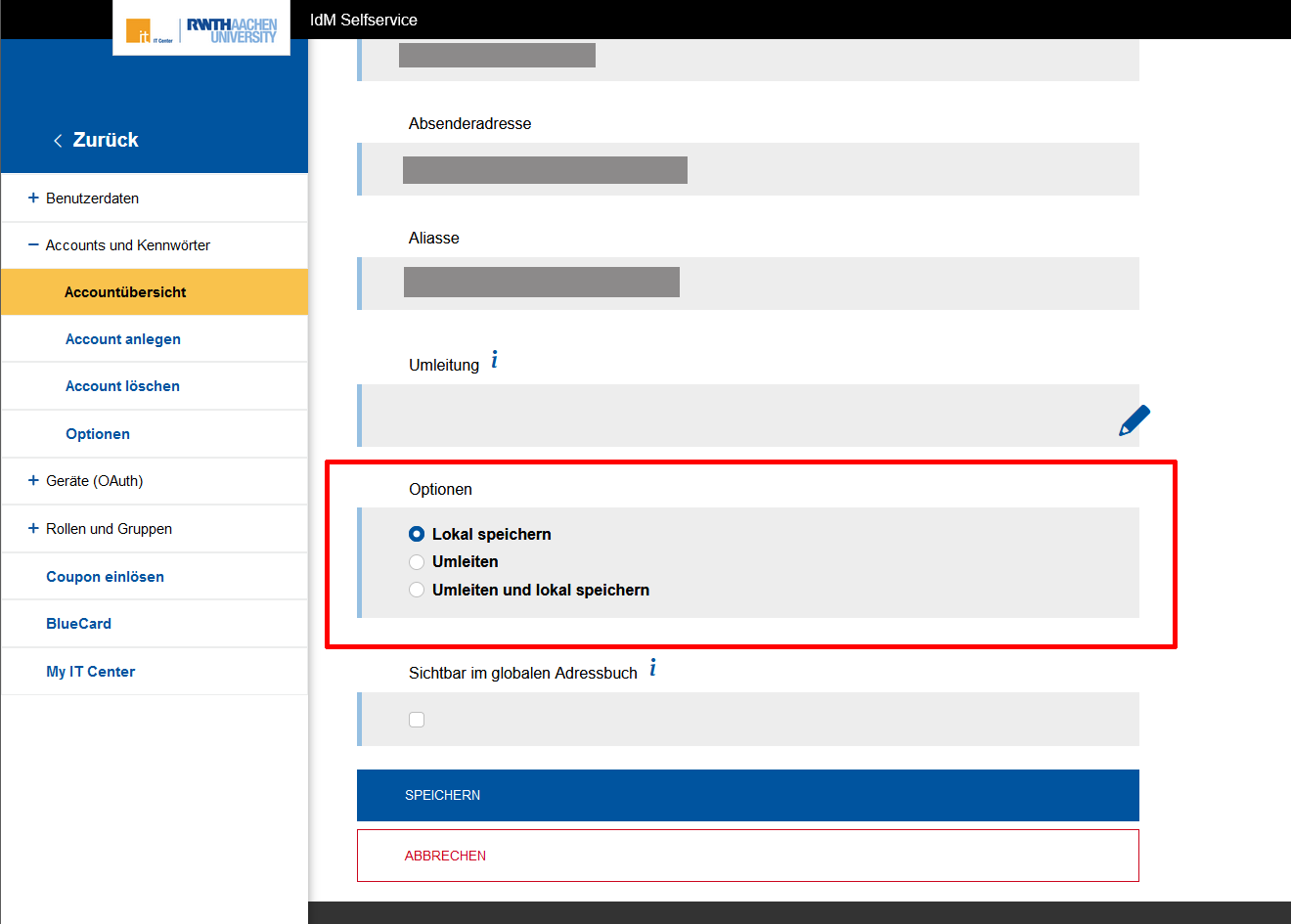This screenshot has height=924, width=1291.
Task: Click the back chevron beside Zurück
Action: tap(58, 141)
